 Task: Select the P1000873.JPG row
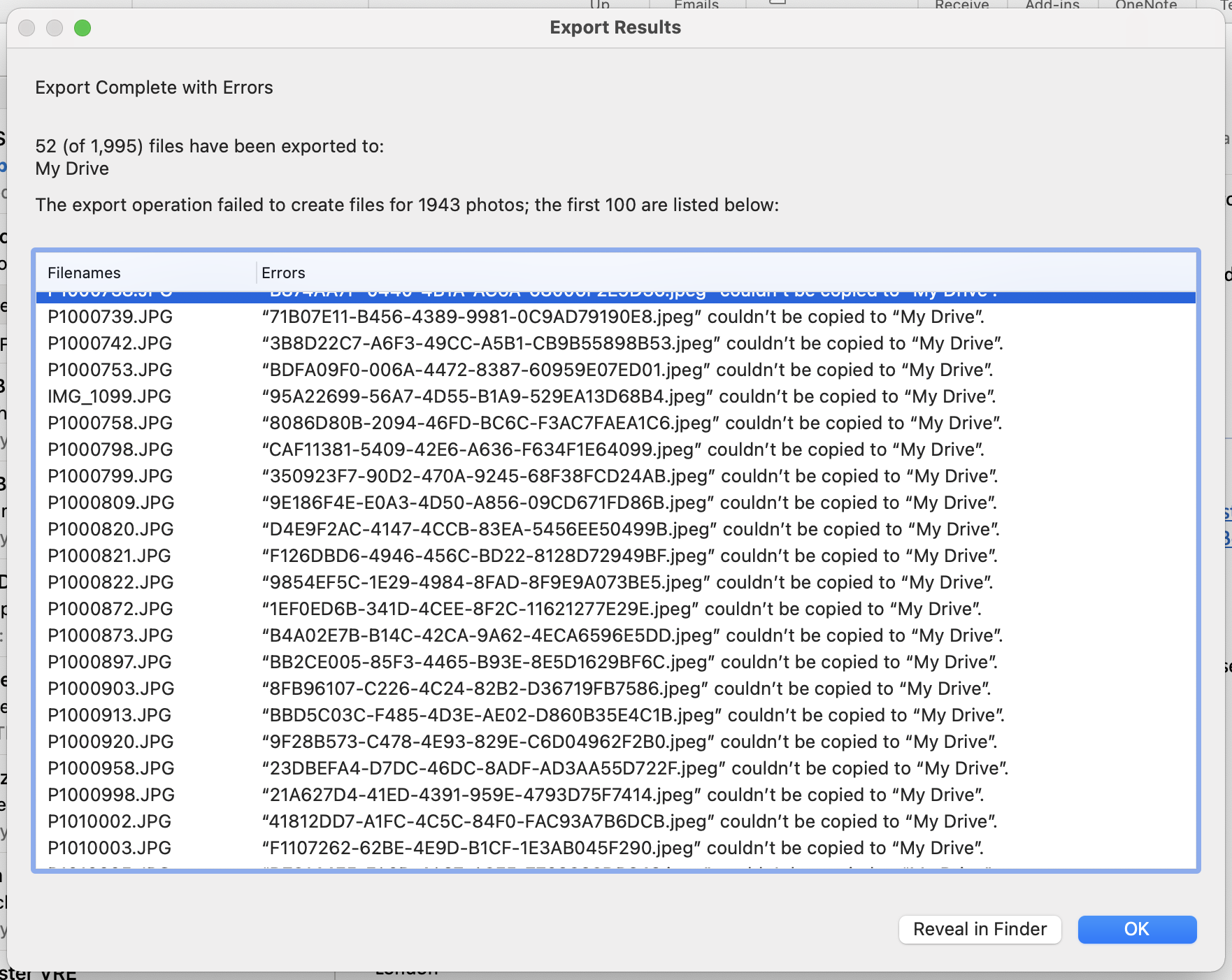tap(616, 635)
